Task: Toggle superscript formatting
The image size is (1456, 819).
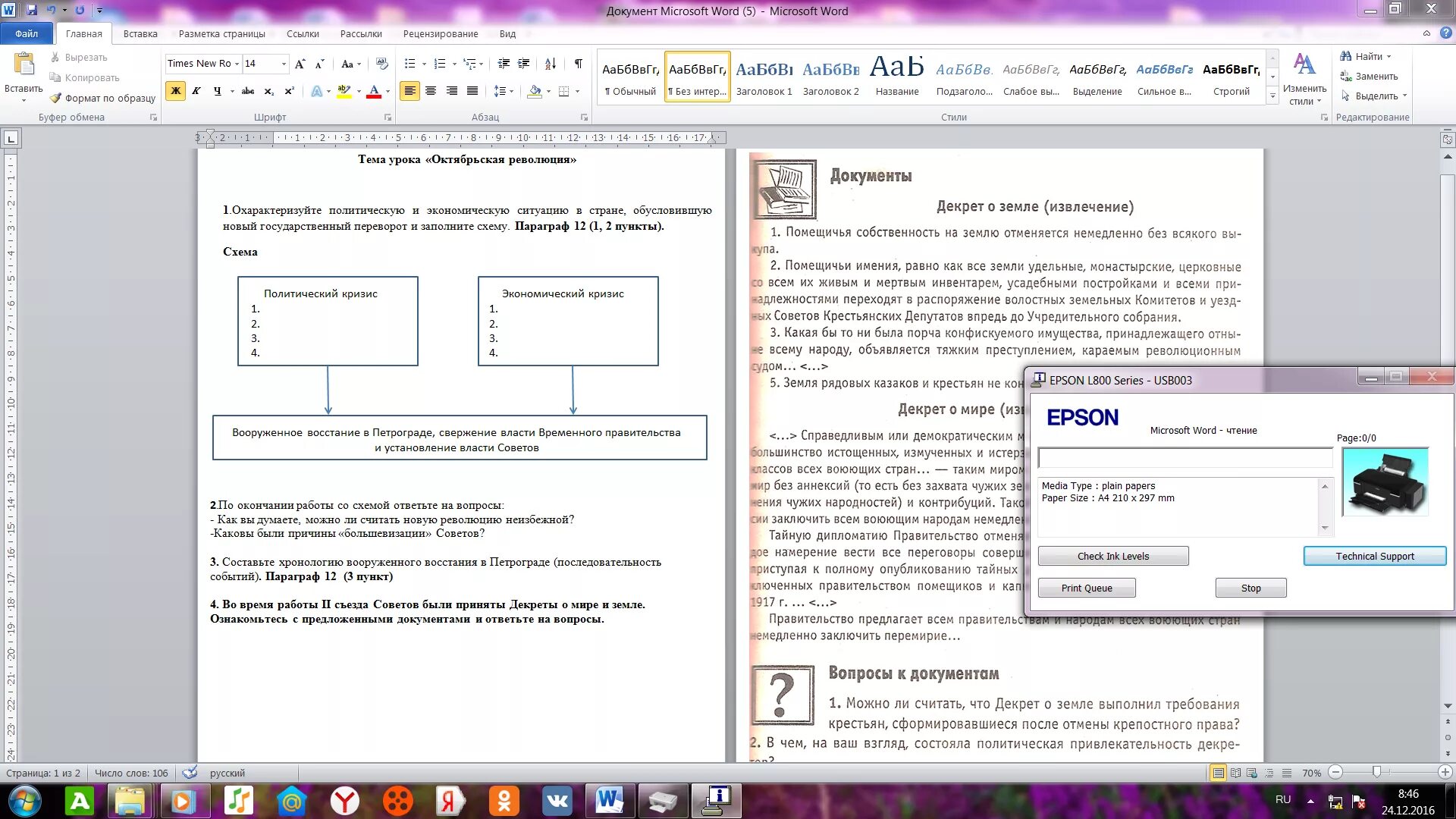Action: point(289,91)
